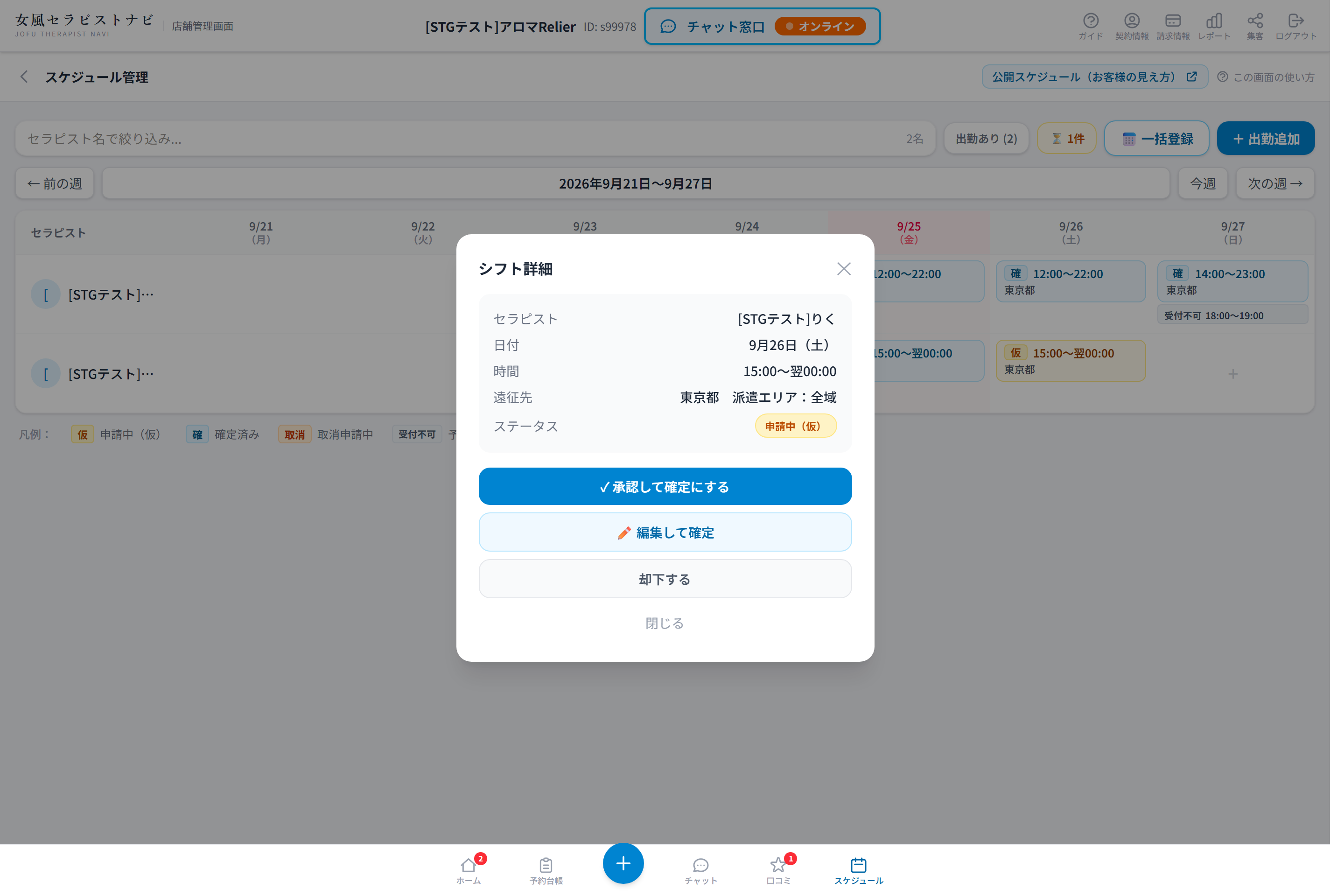Go to 前の週
Image resolution: width=1344 pixels, height=896 pixels.
(x=55, y=183)
